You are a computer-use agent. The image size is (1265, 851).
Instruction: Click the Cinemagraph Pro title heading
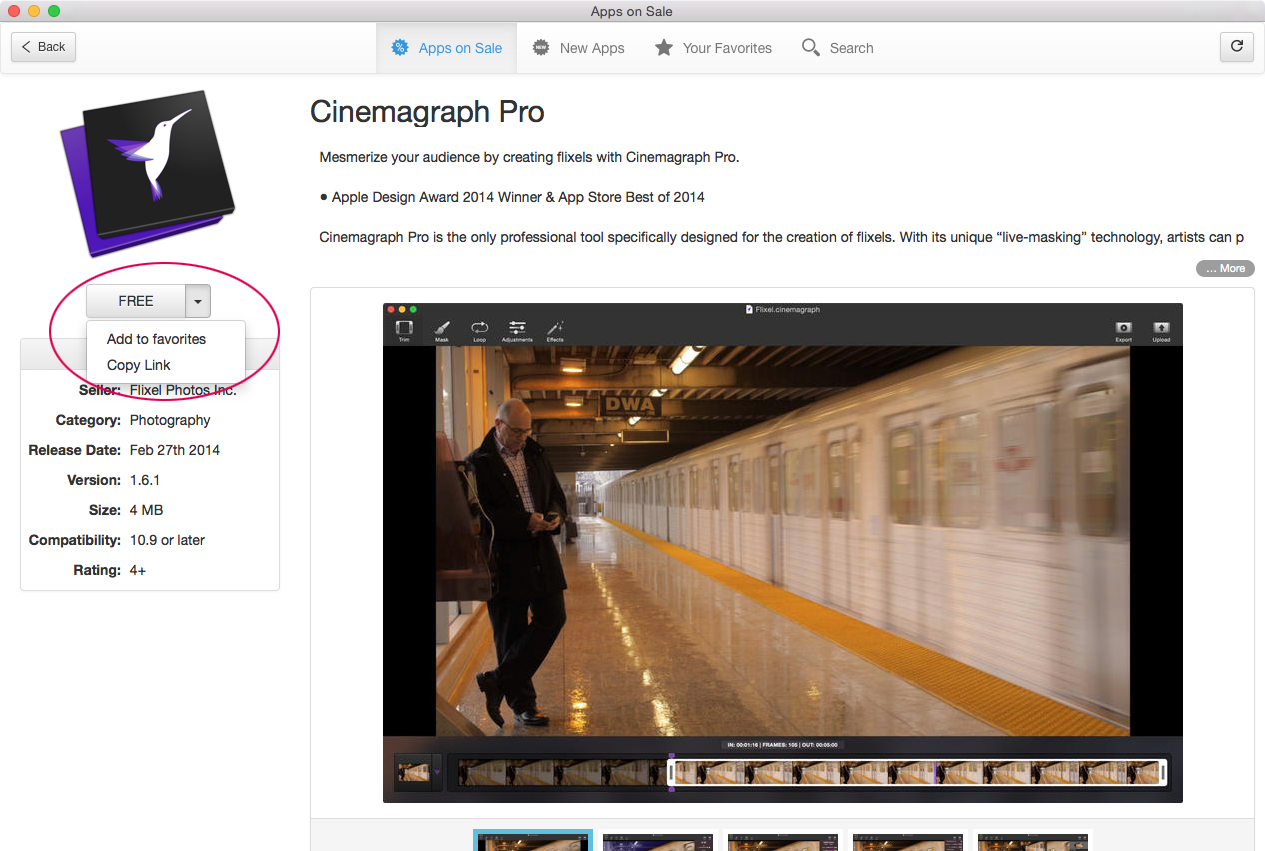pyautogui.click(x=427, y=111)
